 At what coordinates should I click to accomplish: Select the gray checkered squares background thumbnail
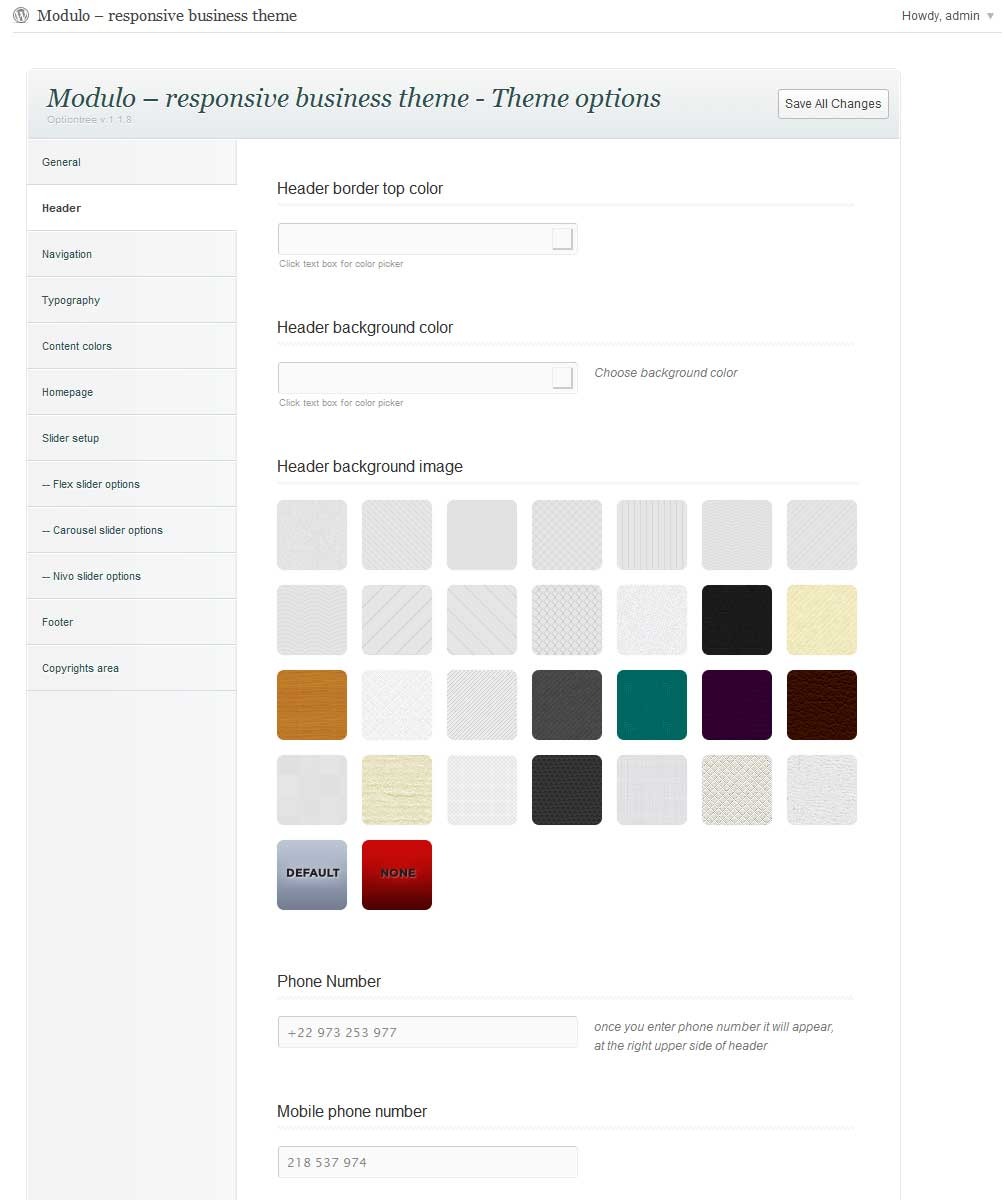[312, 790]
